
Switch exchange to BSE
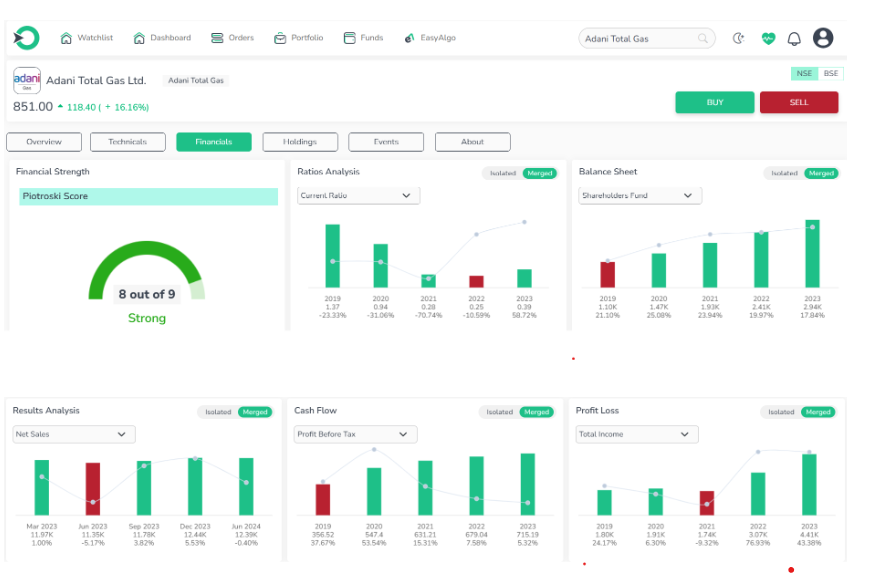coord(831,73)
